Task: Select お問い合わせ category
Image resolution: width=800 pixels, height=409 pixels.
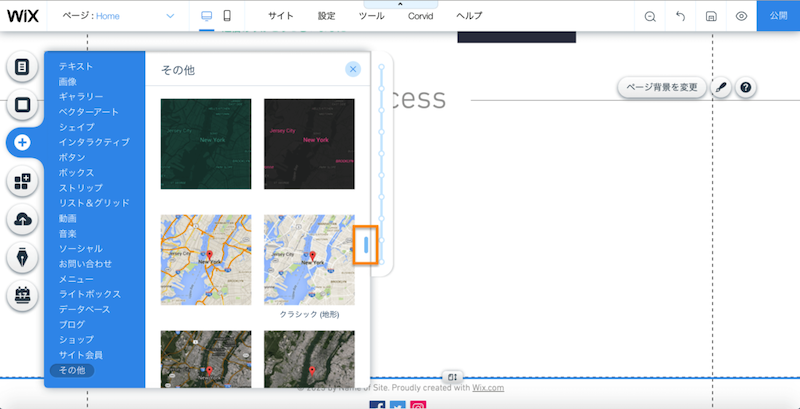Action: [85, 264]
